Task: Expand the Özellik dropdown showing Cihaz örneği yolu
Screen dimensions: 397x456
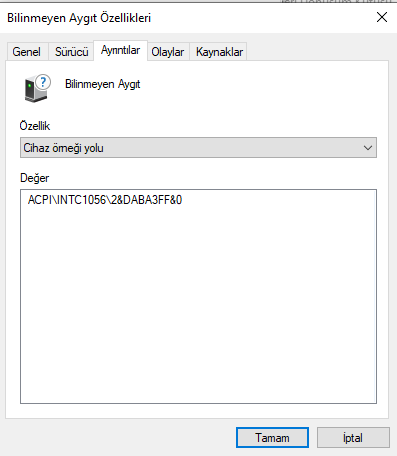Action: (198, 147)
